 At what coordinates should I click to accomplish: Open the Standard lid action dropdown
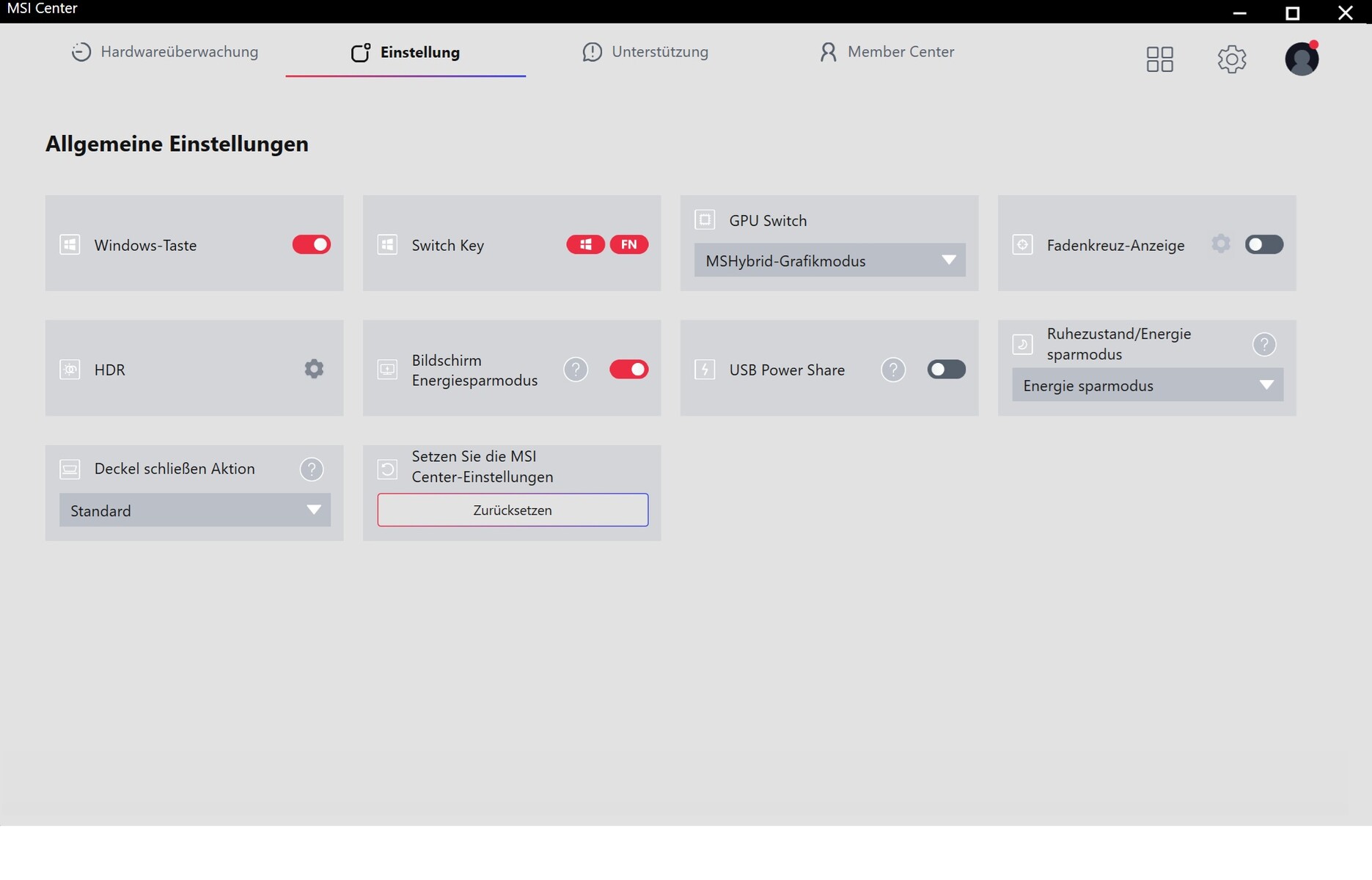pos(194,510)
